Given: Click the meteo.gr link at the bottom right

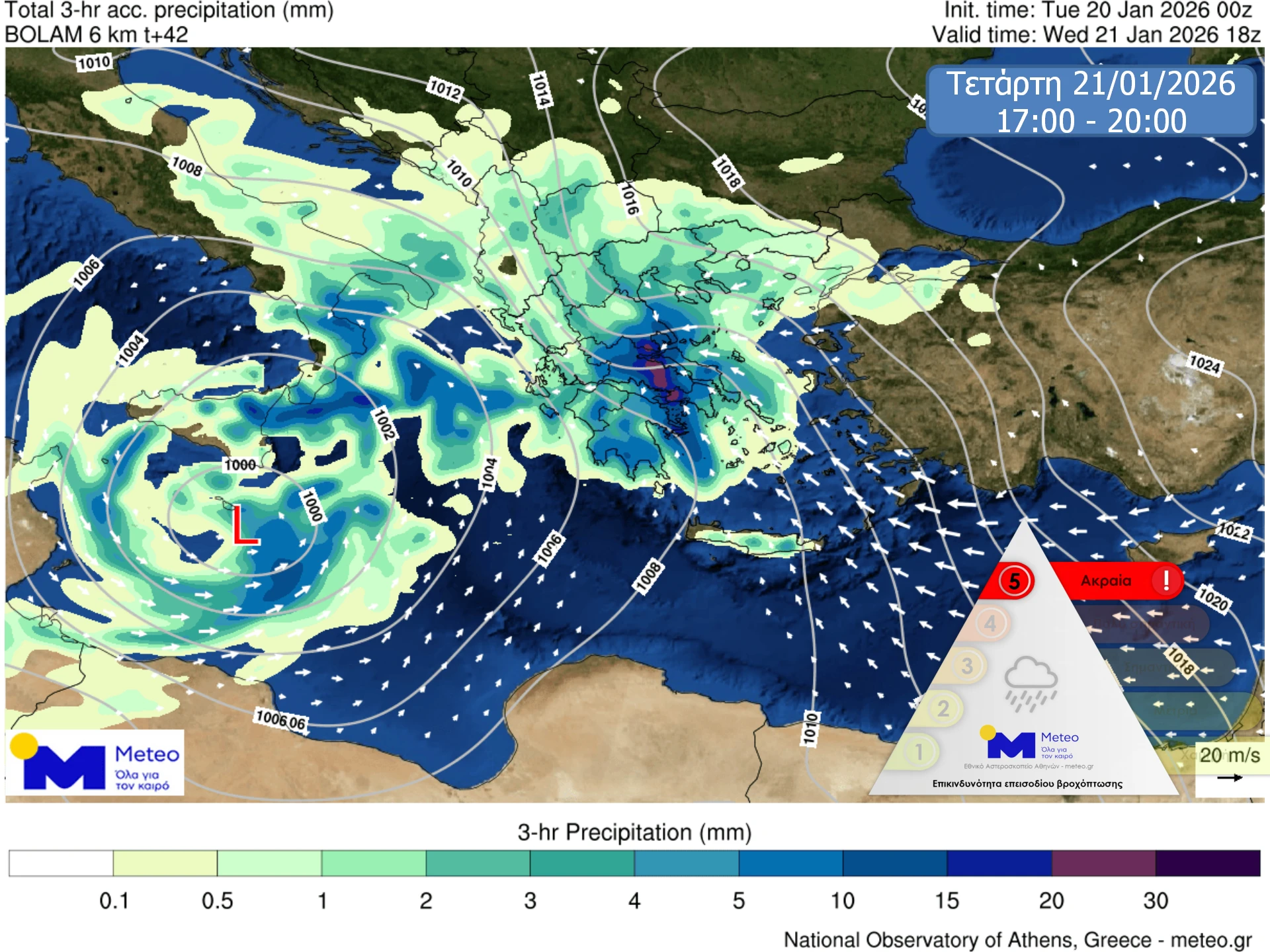Looking at the screenshot, I should 1212,937.
